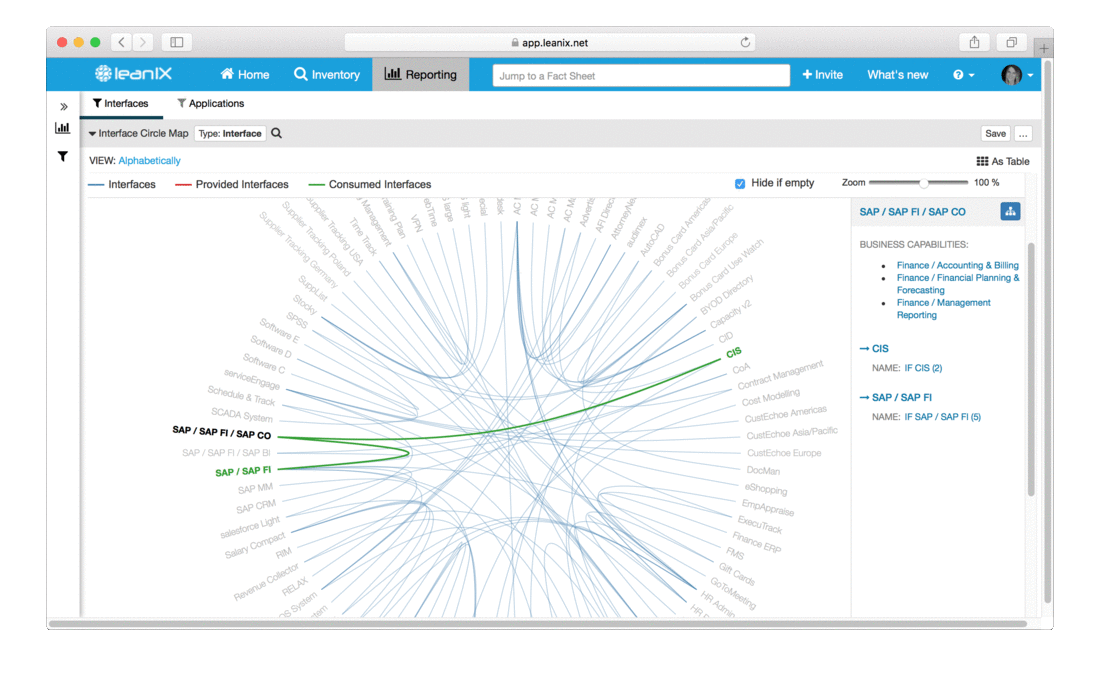Open the leanIX logo in the top bar
The width and height of the screenshot is (1100, 696).
[x=131, y=72]
